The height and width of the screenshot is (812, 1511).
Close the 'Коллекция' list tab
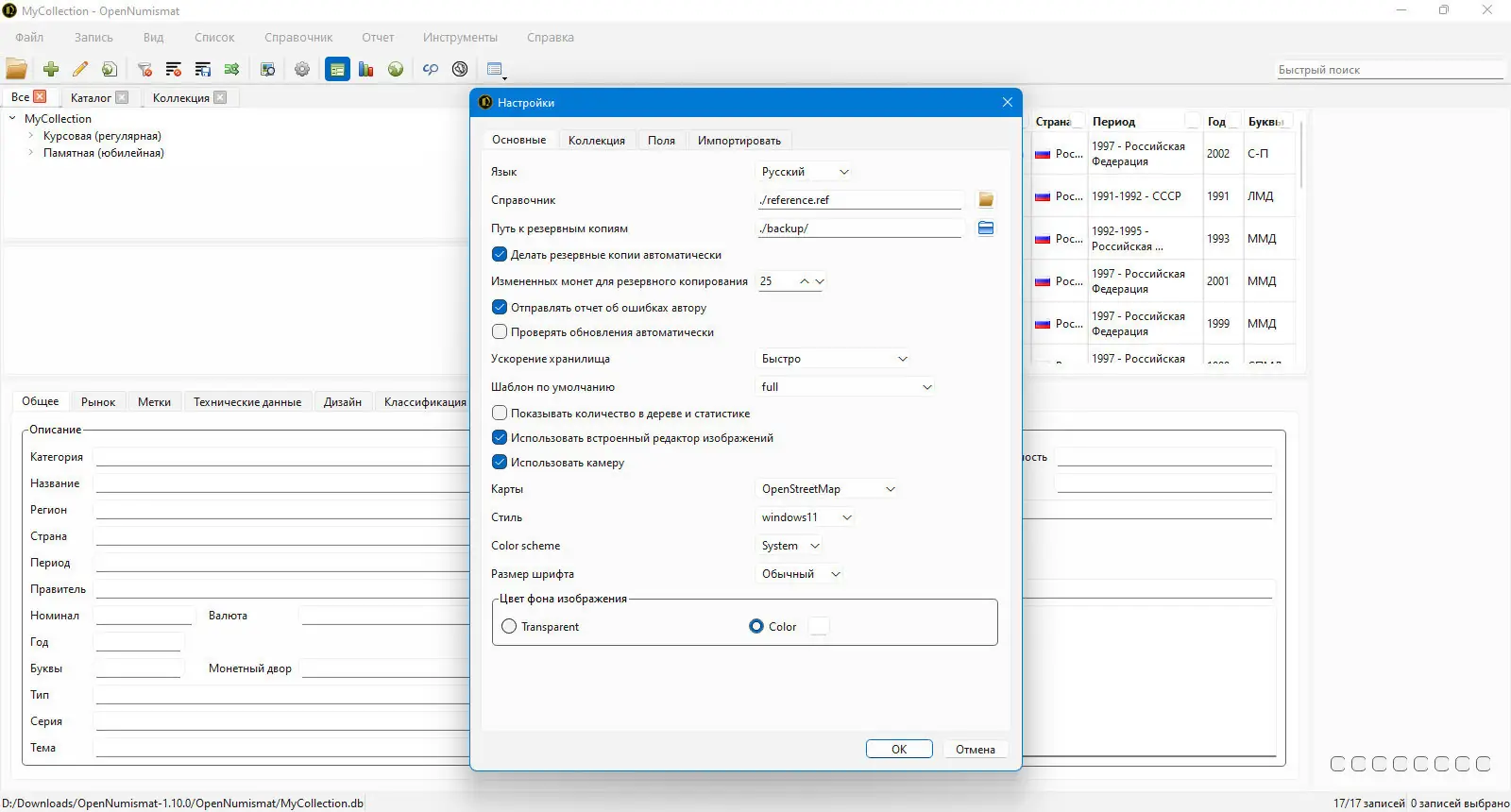click(x=220, y=97)
